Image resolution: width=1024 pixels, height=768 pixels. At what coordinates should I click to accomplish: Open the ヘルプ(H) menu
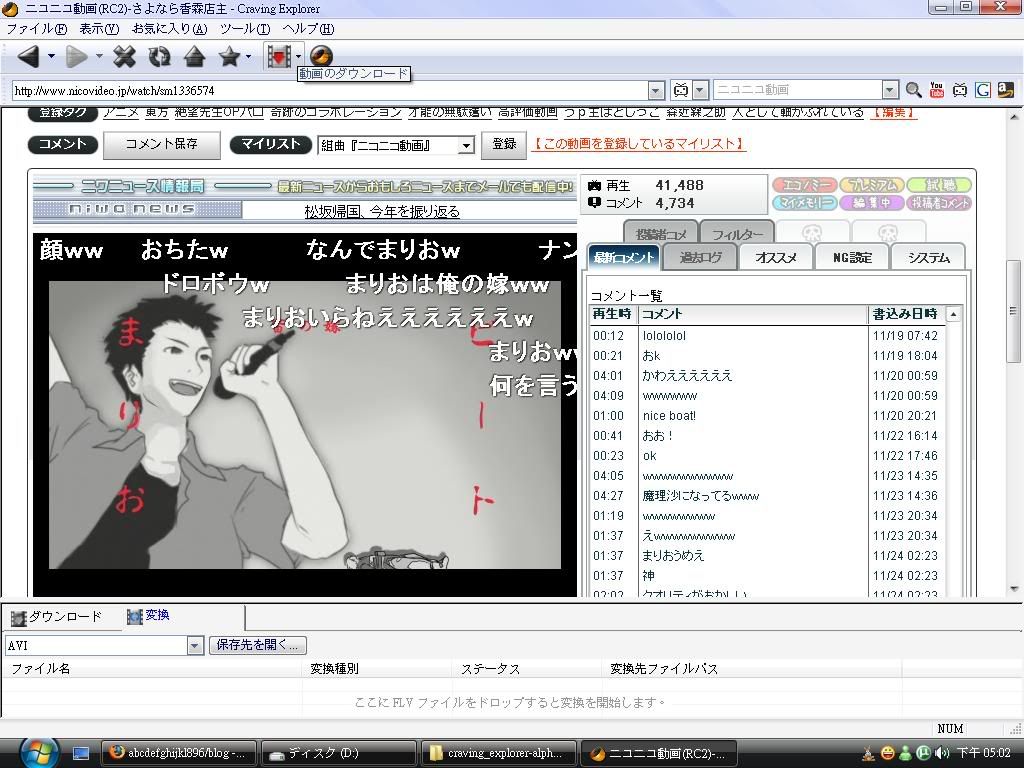(x=308, y=29)
